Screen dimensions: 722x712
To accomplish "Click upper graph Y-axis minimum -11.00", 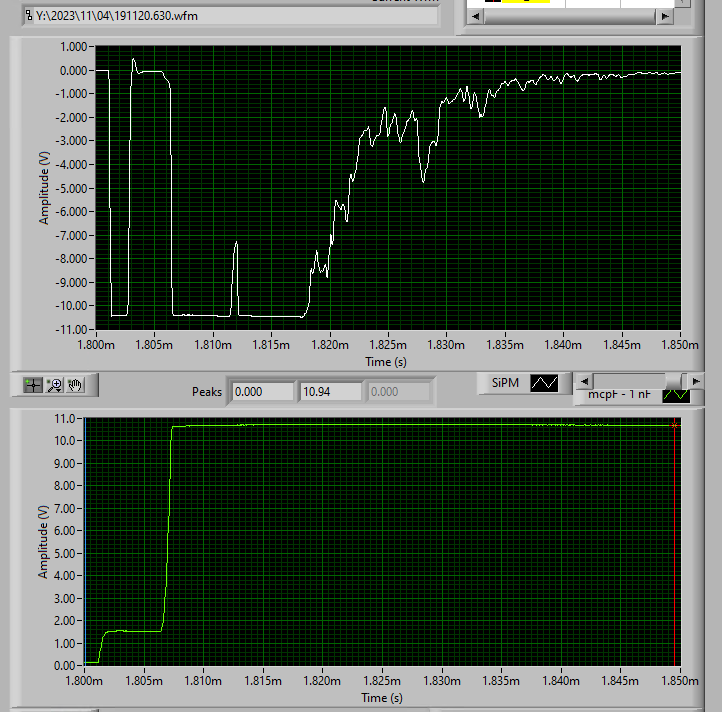I will [71, 330].
